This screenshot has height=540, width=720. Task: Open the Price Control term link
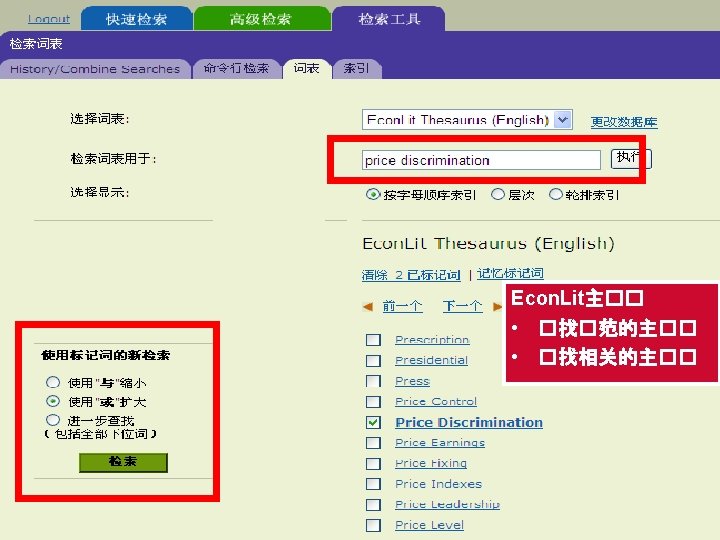[x=436, y=402]
